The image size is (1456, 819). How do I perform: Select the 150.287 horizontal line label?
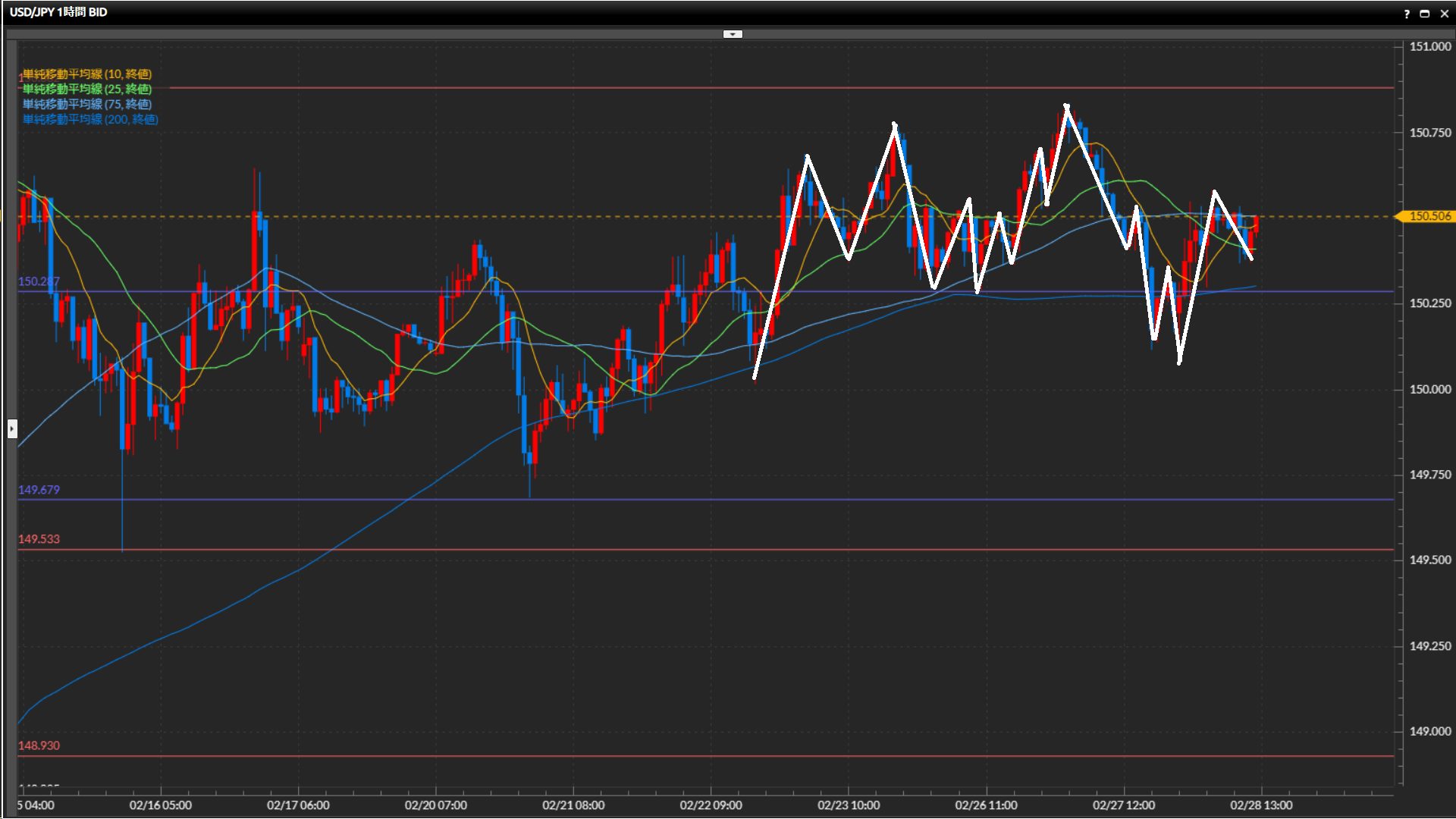click(x=39, y=281)
